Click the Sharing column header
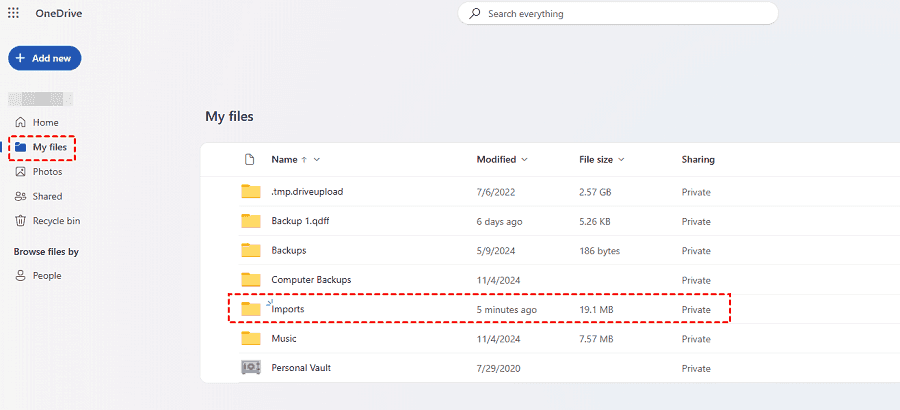The width and height of the screenshot is (900, 410). 698,160
